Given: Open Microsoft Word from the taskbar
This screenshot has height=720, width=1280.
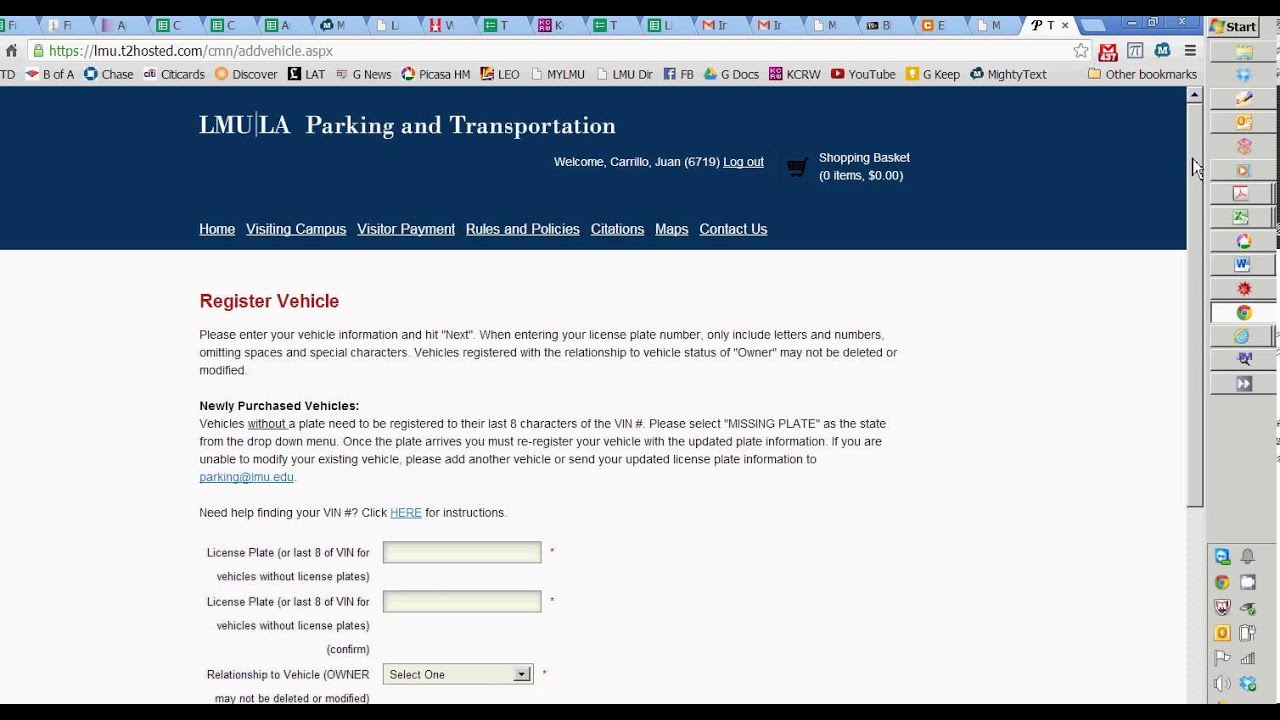Looking at the screenshot, I should click(1243, 265).
